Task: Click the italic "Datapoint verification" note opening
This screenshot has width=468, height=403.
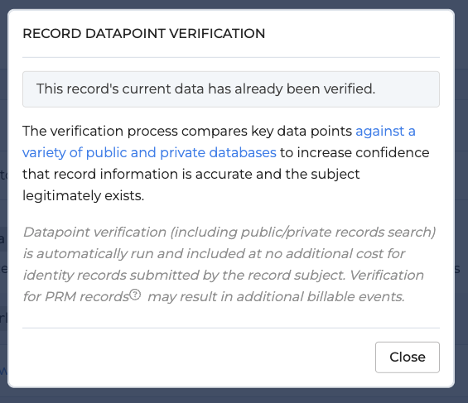Action: pyautogui.click(x=95, y=232)
